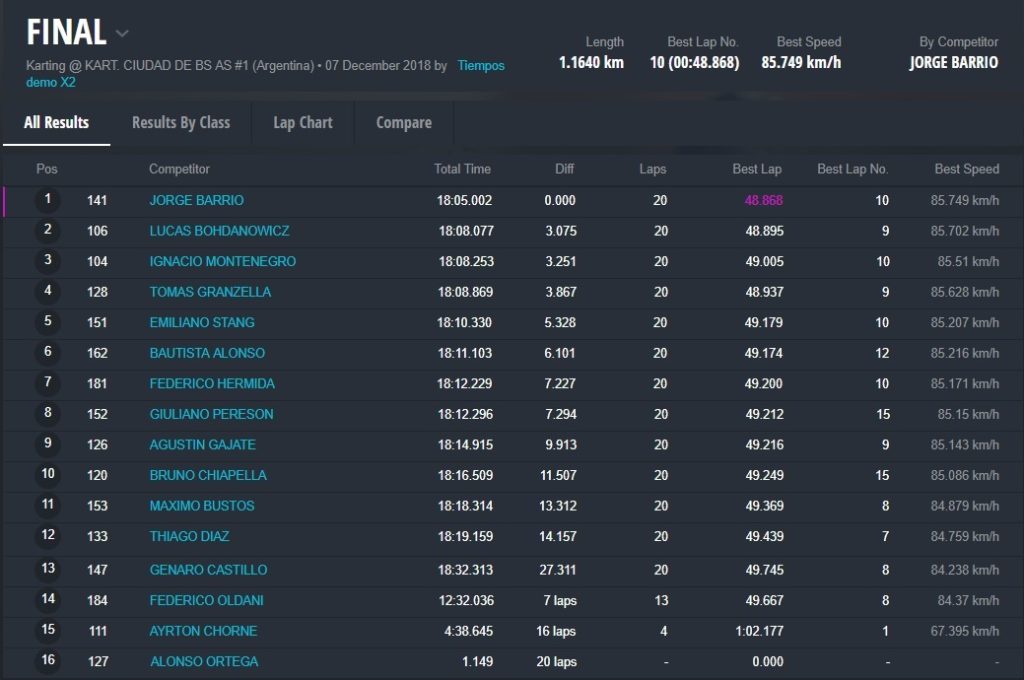Open FEDERICO OLDANI competitor details
The height and width of the screenshot is (680, 1024).
coord(206,601)
